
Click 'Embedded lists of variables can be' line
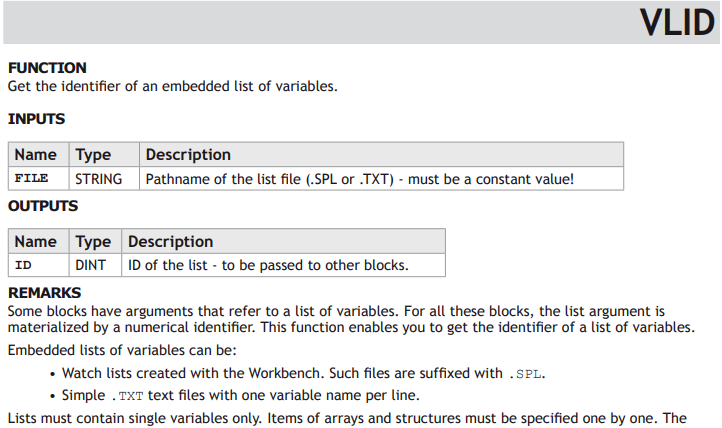click(122, 350)
